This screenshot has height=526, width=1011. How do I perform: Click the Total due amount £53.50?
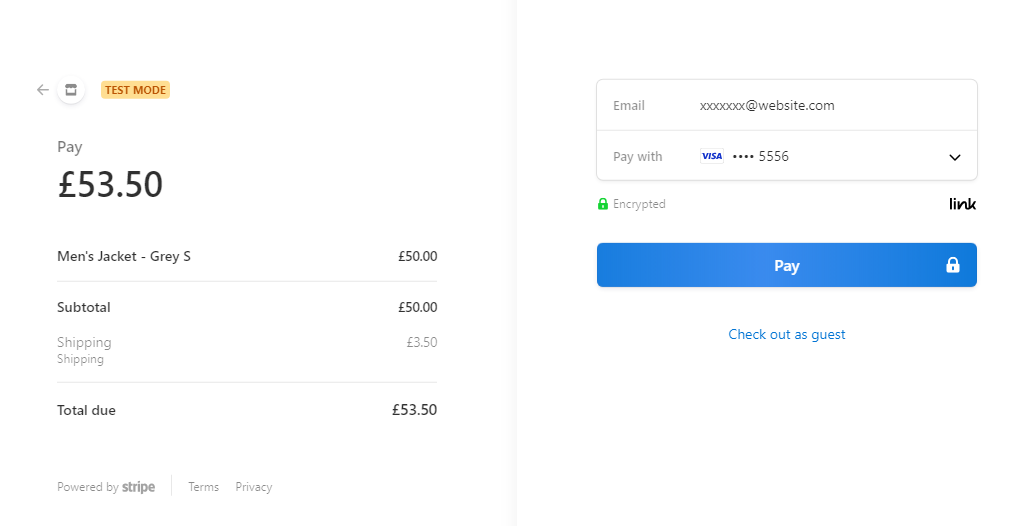tap(415, 410)
